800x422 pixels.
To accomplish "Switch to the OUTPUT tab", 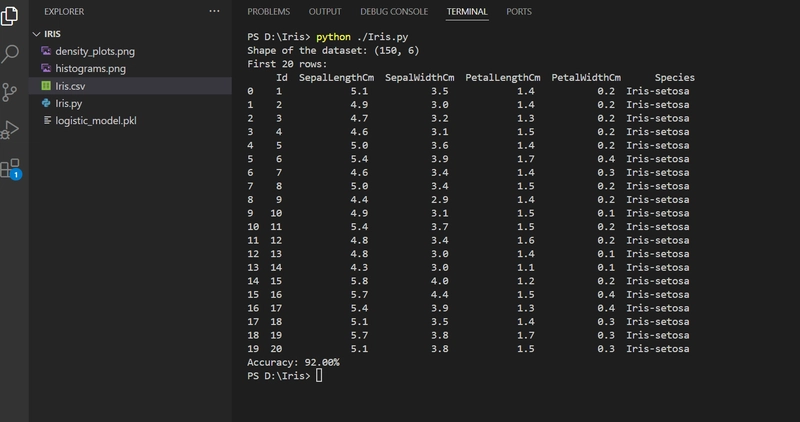I will (x=325, y=12).
